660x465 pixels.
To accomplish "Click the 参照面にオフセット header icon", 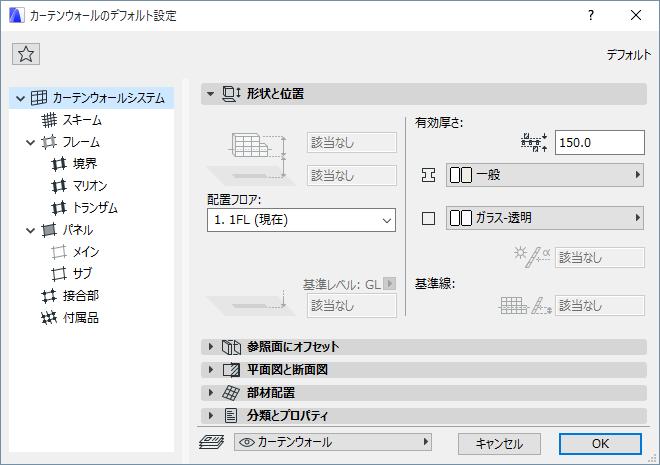I will click(231, 347).
